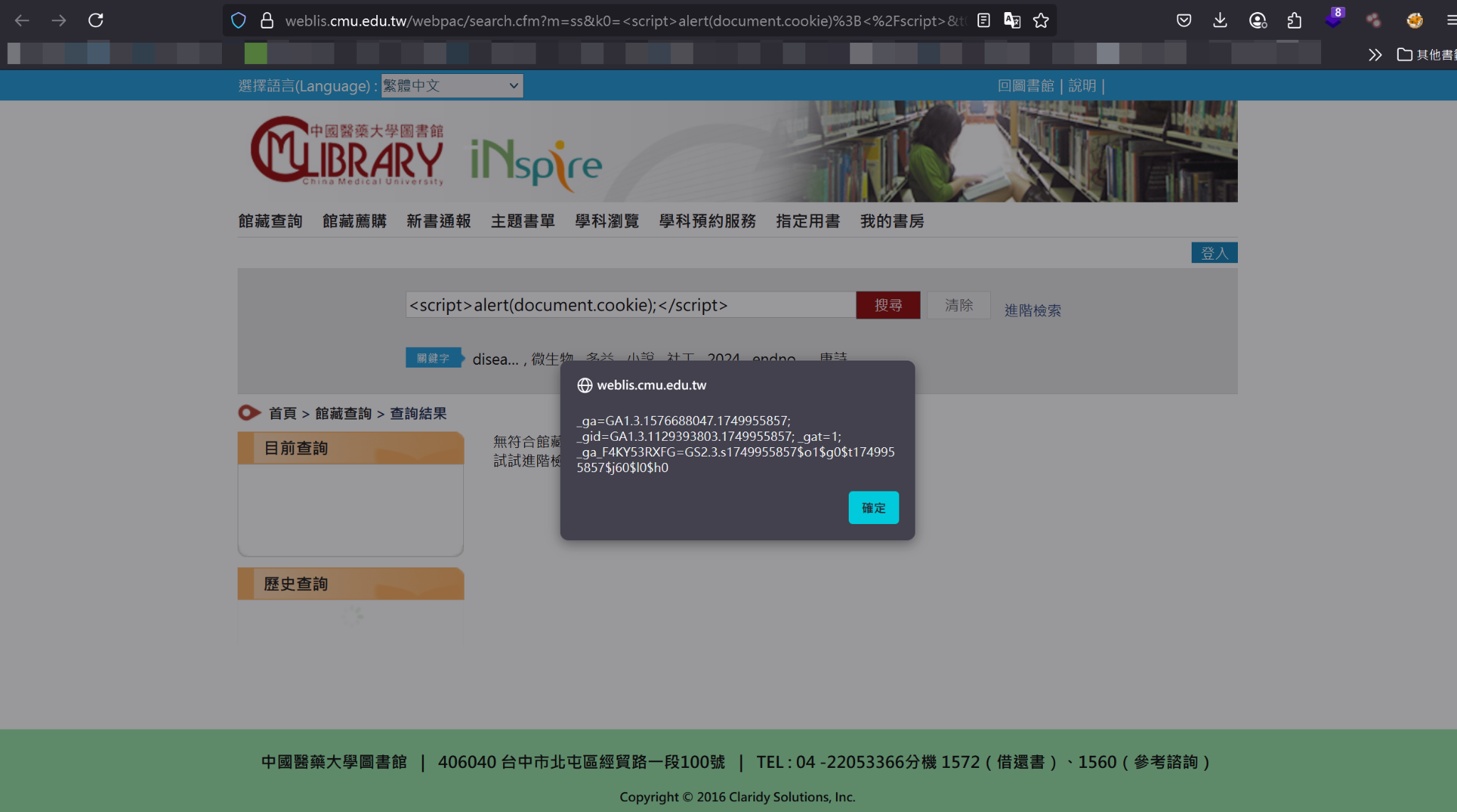Open the 新書通報 menu item
1457x812 pixels.
(x=438, y=221)
